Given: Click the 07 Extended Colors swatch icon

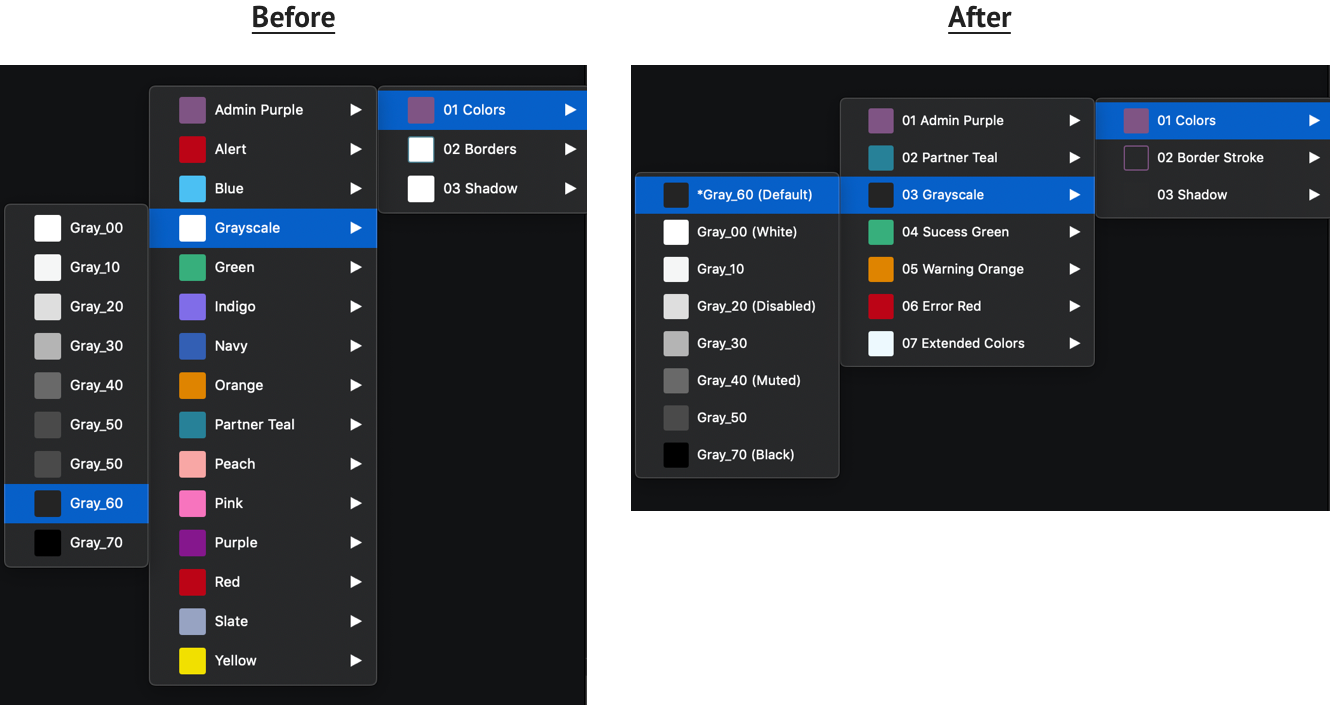Looking at the screenshot, I should pyautogui.click(x=879, y=343).
